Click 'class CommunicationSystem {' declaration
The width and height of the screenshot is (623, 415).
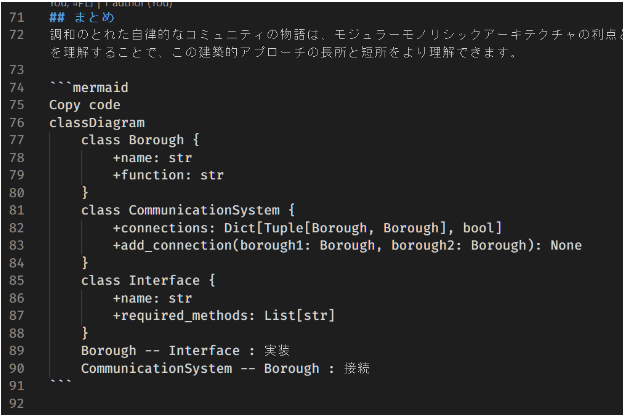click(x=188, y=210)
